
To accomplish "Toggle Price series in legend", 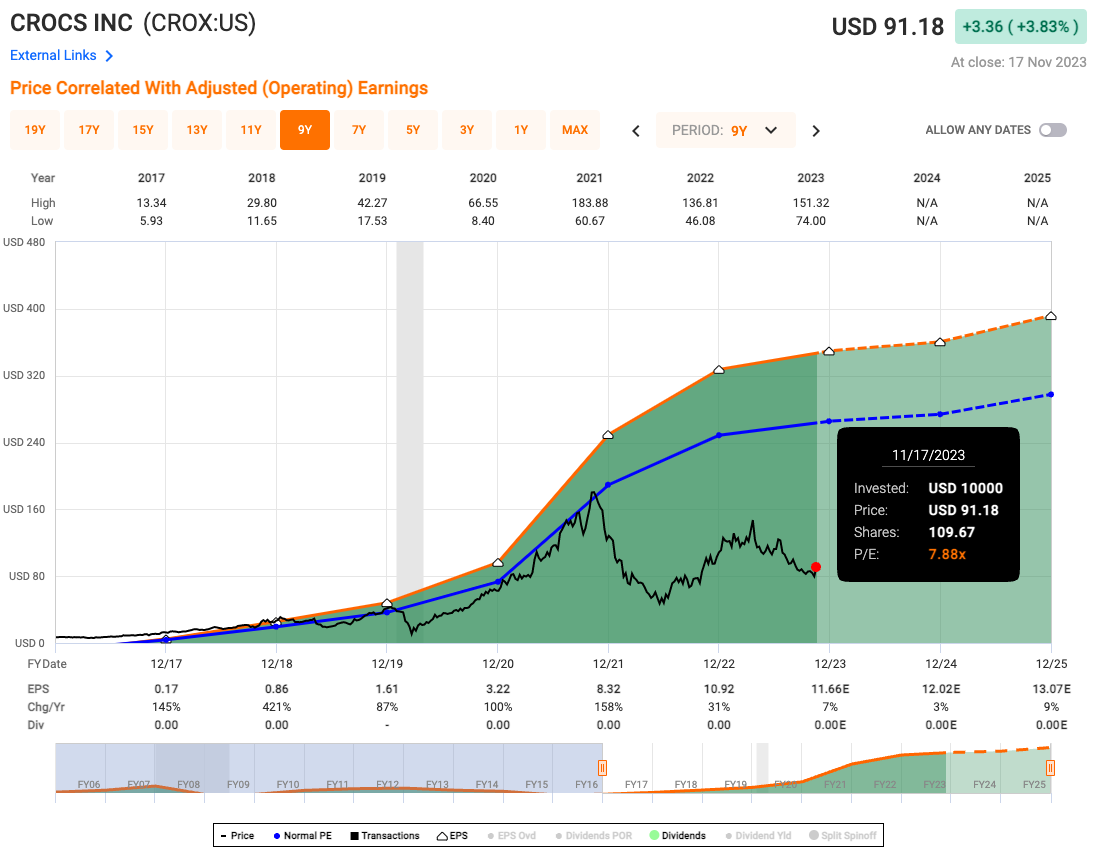I will [238, 835].
